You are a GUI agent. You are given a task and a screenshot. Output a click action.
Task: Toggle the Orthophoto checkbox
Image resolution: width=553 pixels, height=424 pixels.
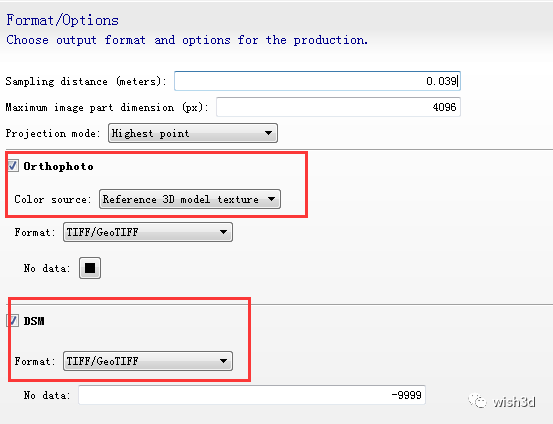pyautogui.click(x=13, y=166)
